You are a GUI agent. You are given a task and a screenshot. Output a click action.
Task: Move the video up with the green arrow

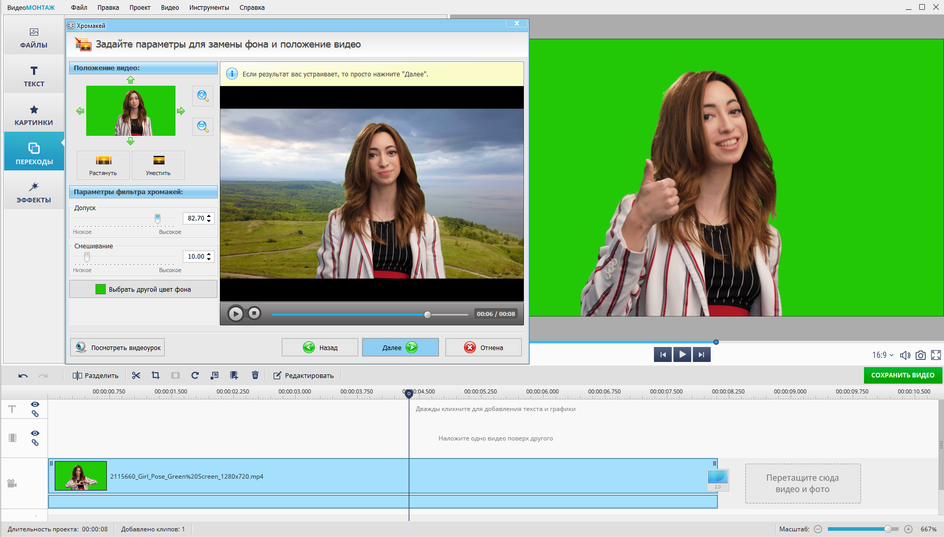130,80
